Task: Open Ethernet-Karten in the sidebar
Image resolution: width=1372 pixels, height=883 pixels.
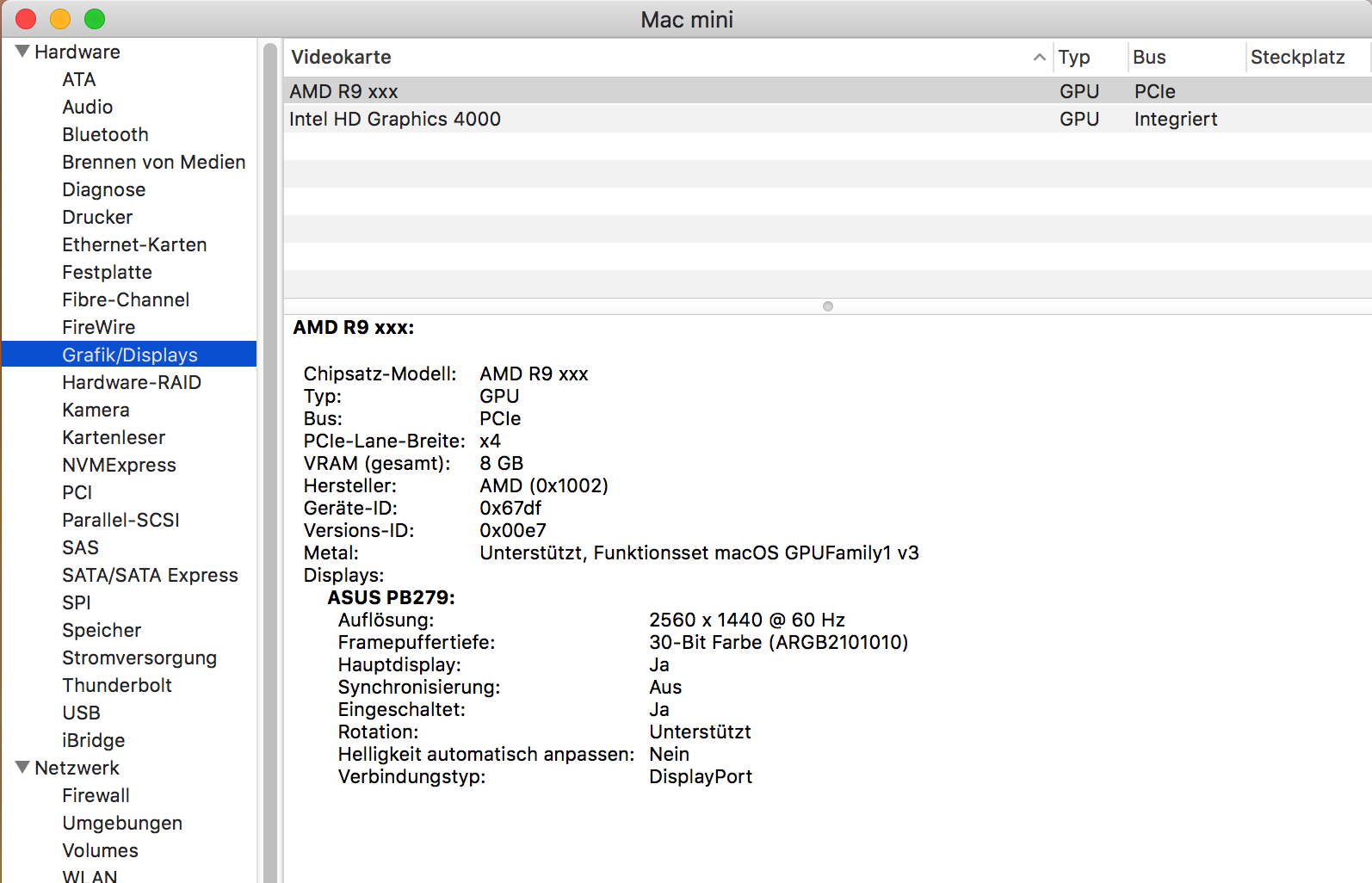Action: click(134, 244)
